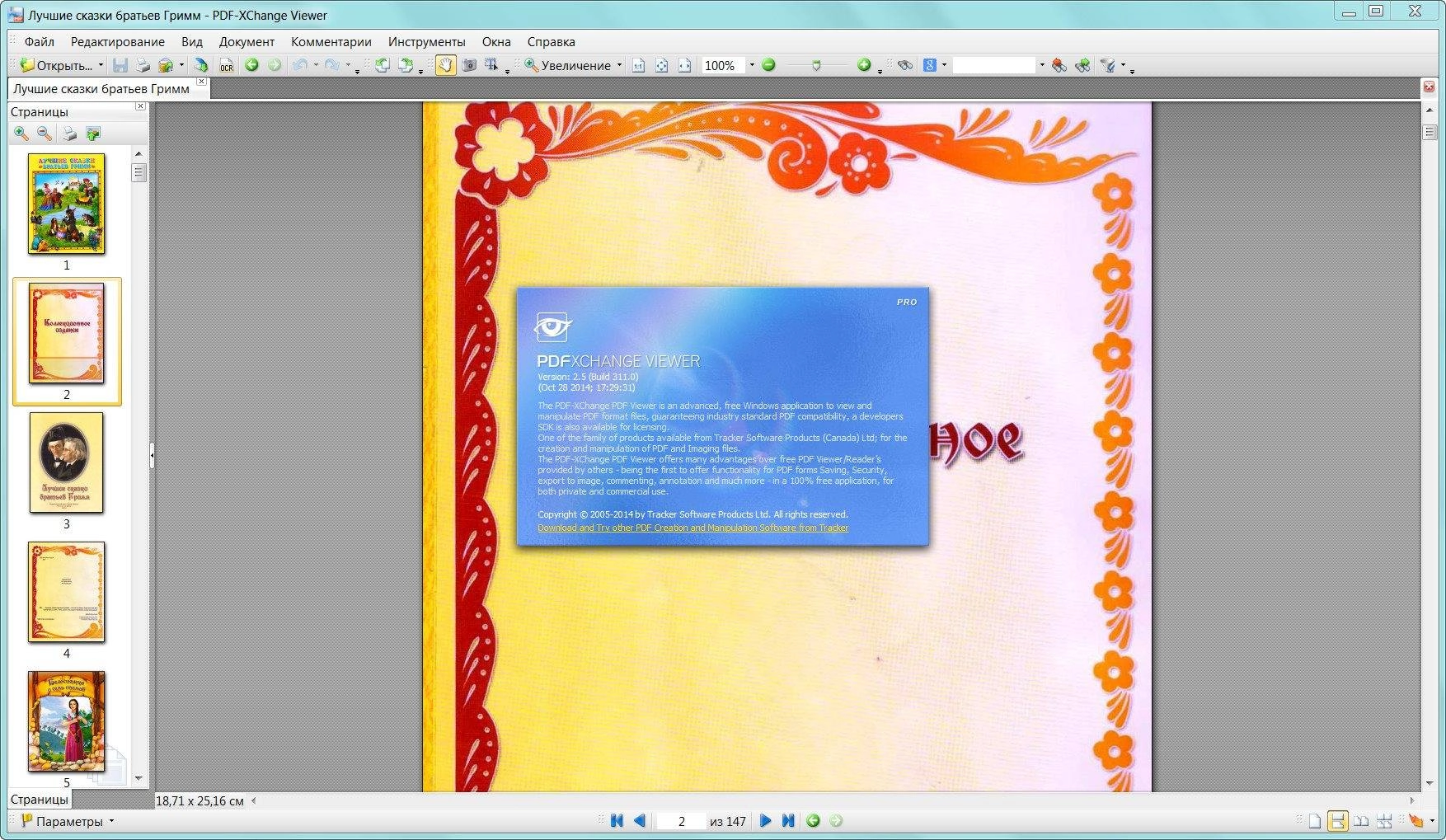Image resolution: width=1446 pixels, height=840 pixels.
Task: Click the Redo icon
Action: 332,65
